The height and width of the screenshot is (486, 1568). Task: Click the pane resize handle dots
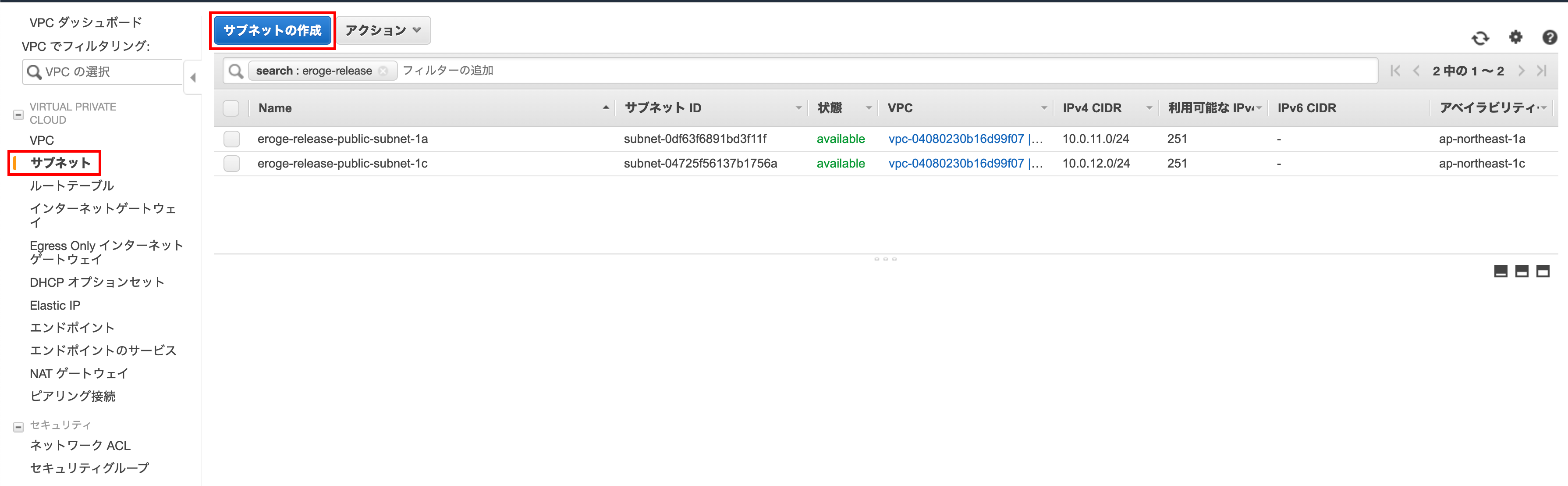[x=885, y=259]
